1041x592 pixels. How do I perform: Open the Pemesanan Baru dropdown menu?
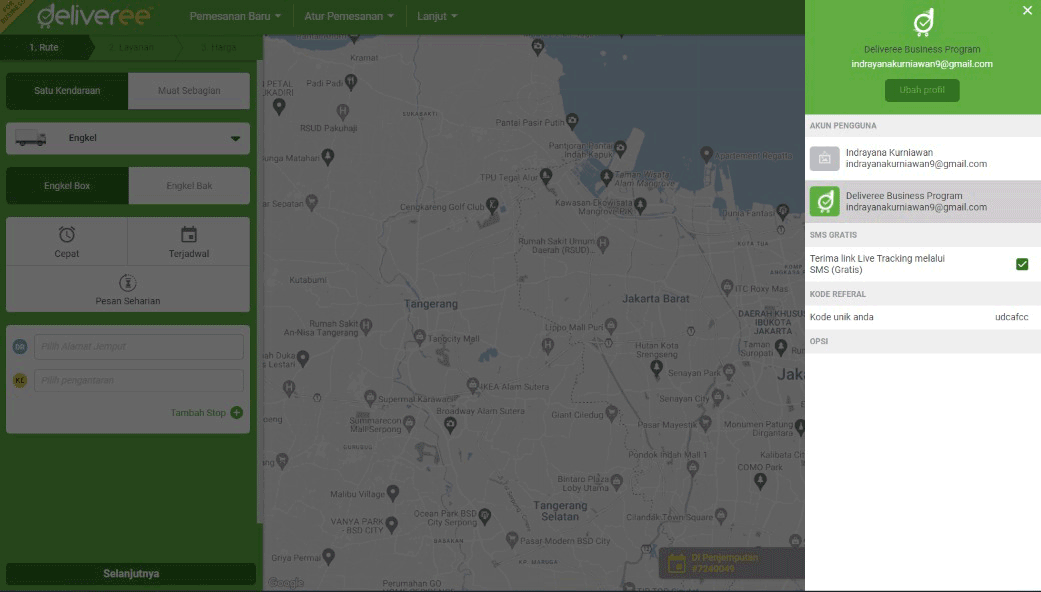click(x=235, y=16)
